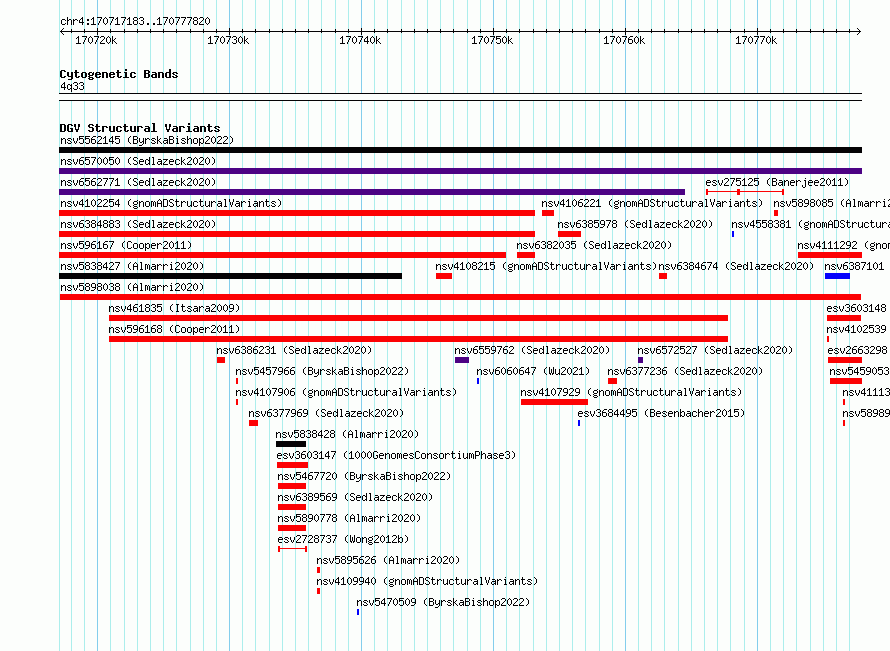Viewport: 890px width, 651px height.
Task: Click the nsv6572527 (Sedlazeck2020) label
Action: click(x=715, y=350)
